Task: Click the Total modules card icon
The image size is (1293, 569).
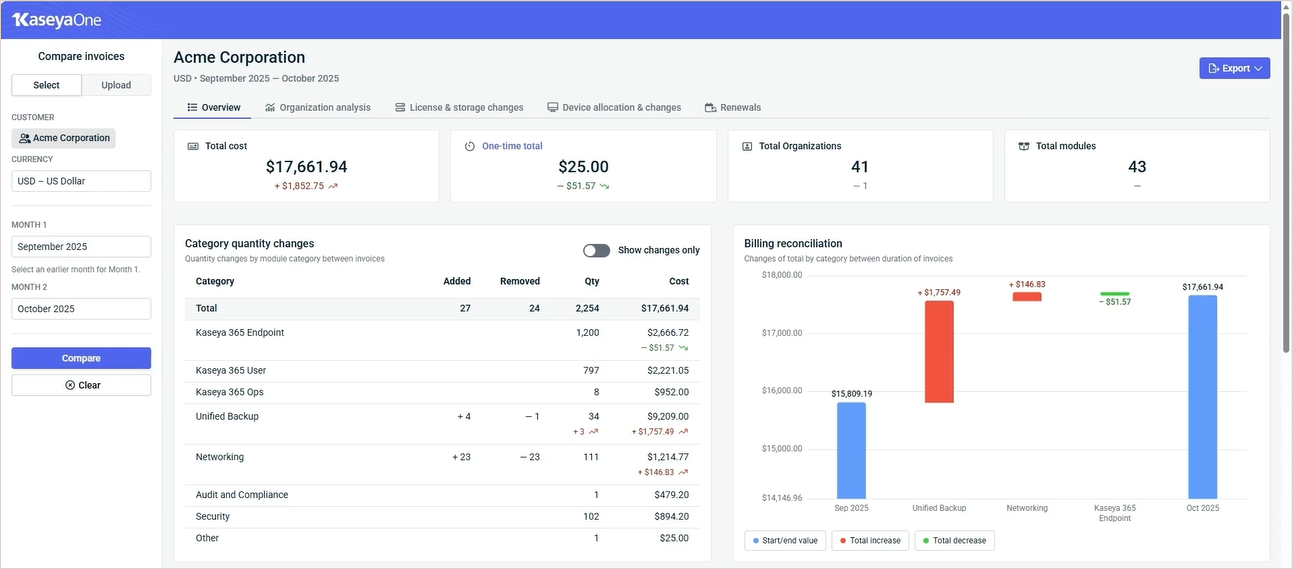Action: [1024, 146]
